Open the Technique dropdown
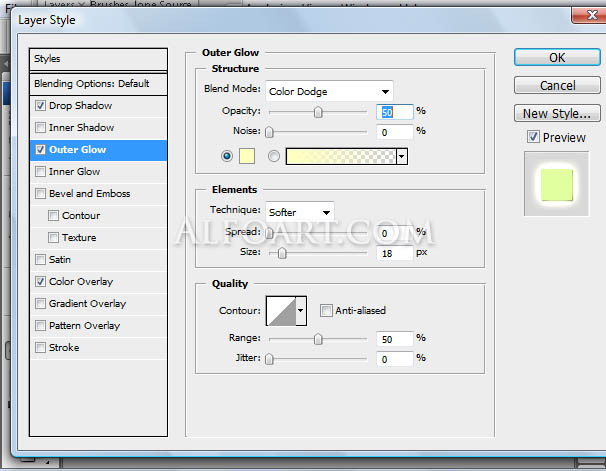The image size is (606, 471). tap(300, 213)
